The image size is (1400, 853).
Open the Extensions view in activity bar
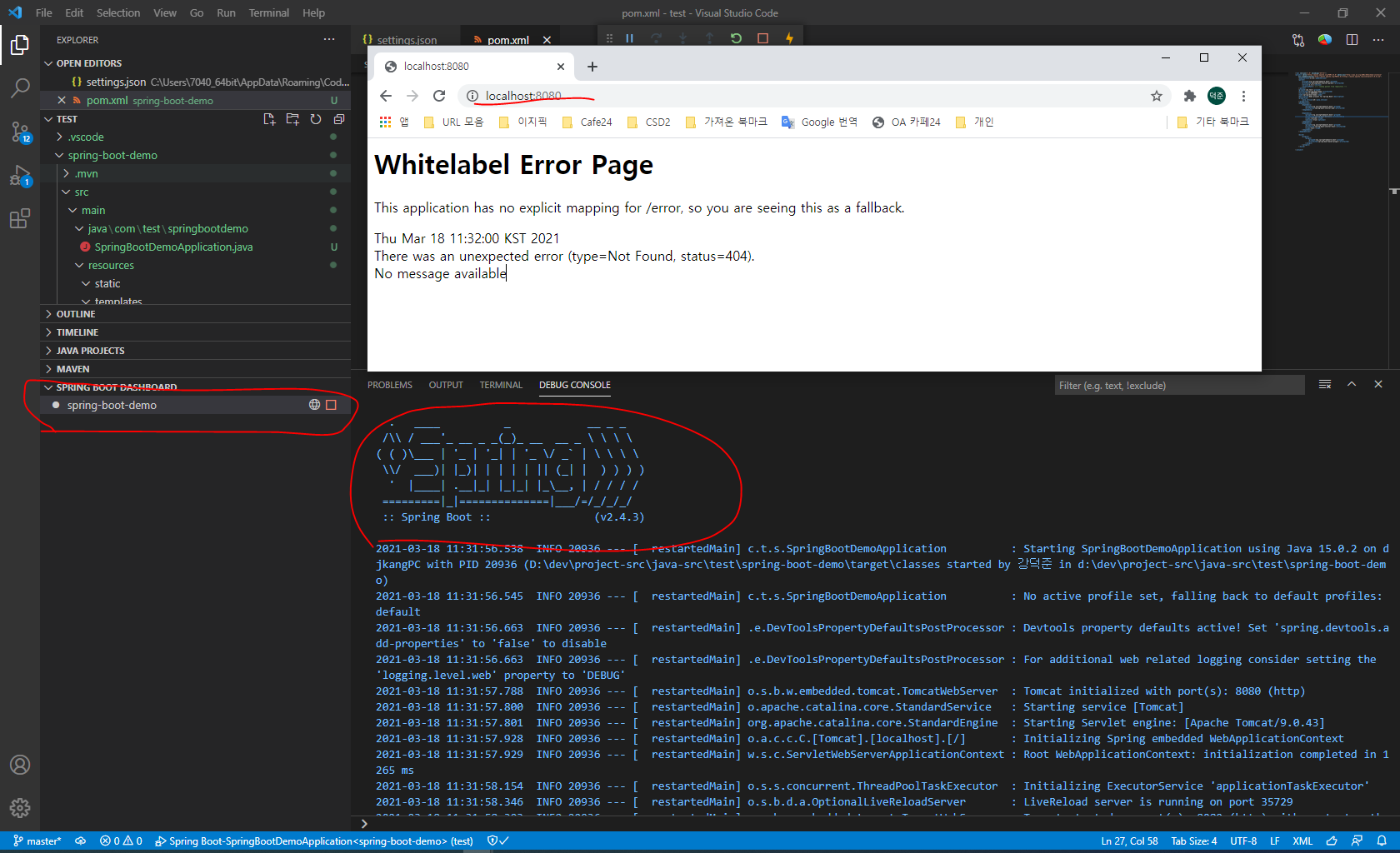coord(20,219)
